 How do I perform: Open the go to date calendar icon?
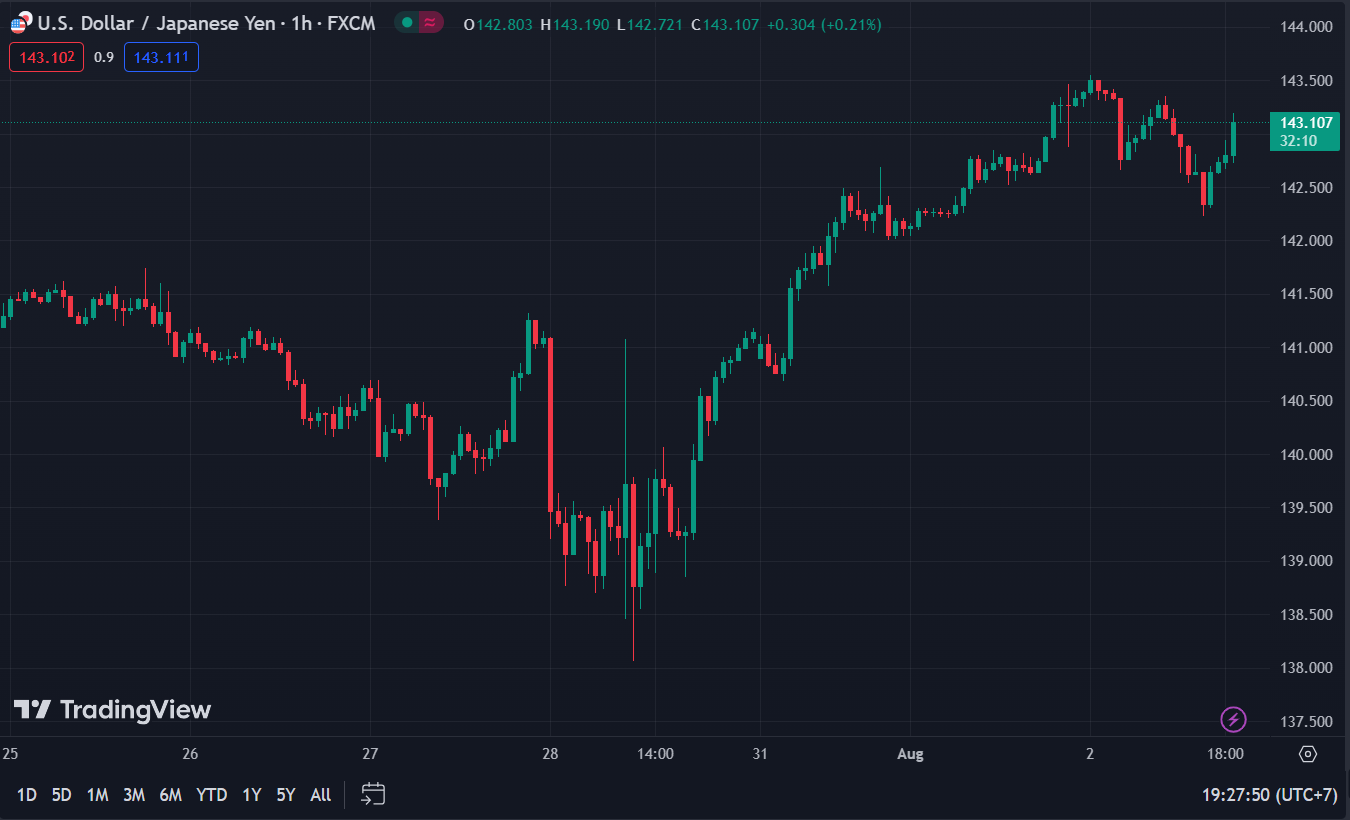click(x=373, y=795)
